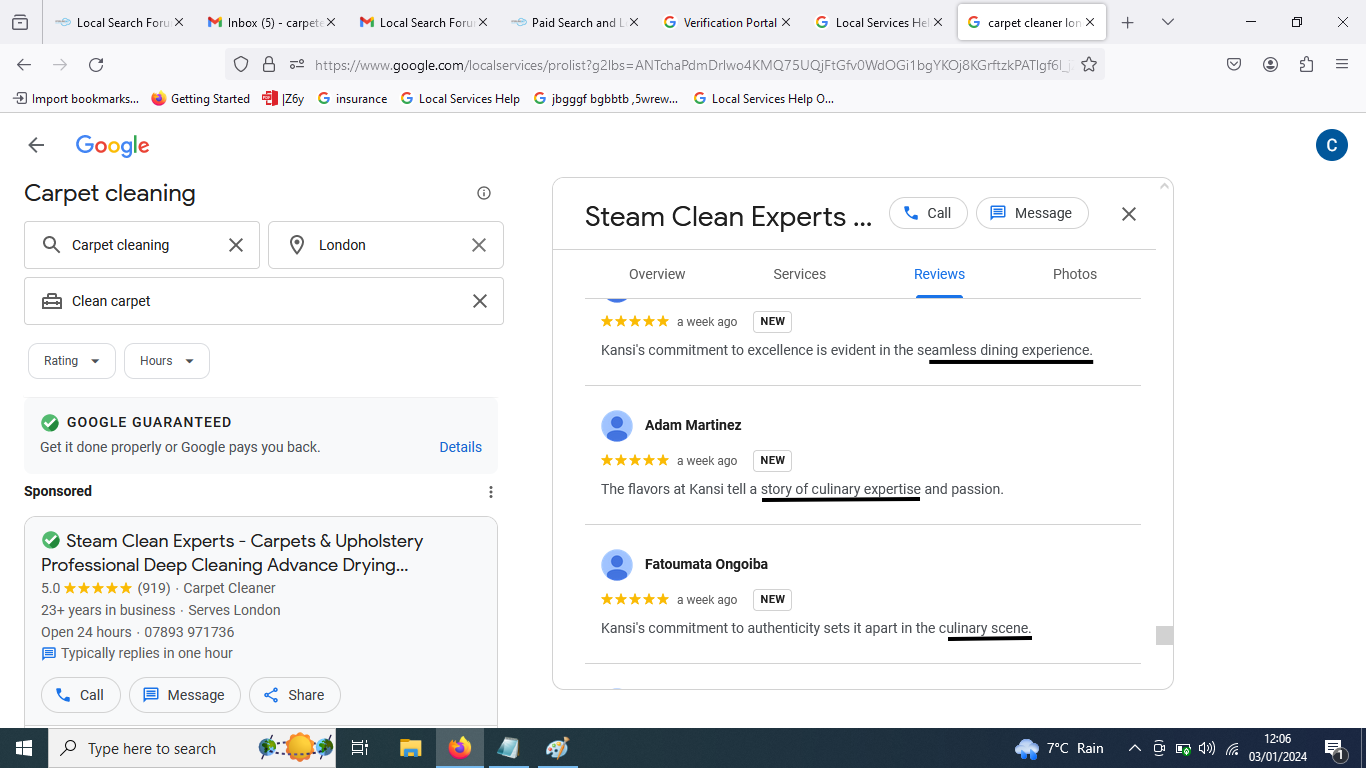Open the Sponsored three-dot options menu
Viewport: 1366px width, 768px height.
pyautogui.click(x=490, y=492)
